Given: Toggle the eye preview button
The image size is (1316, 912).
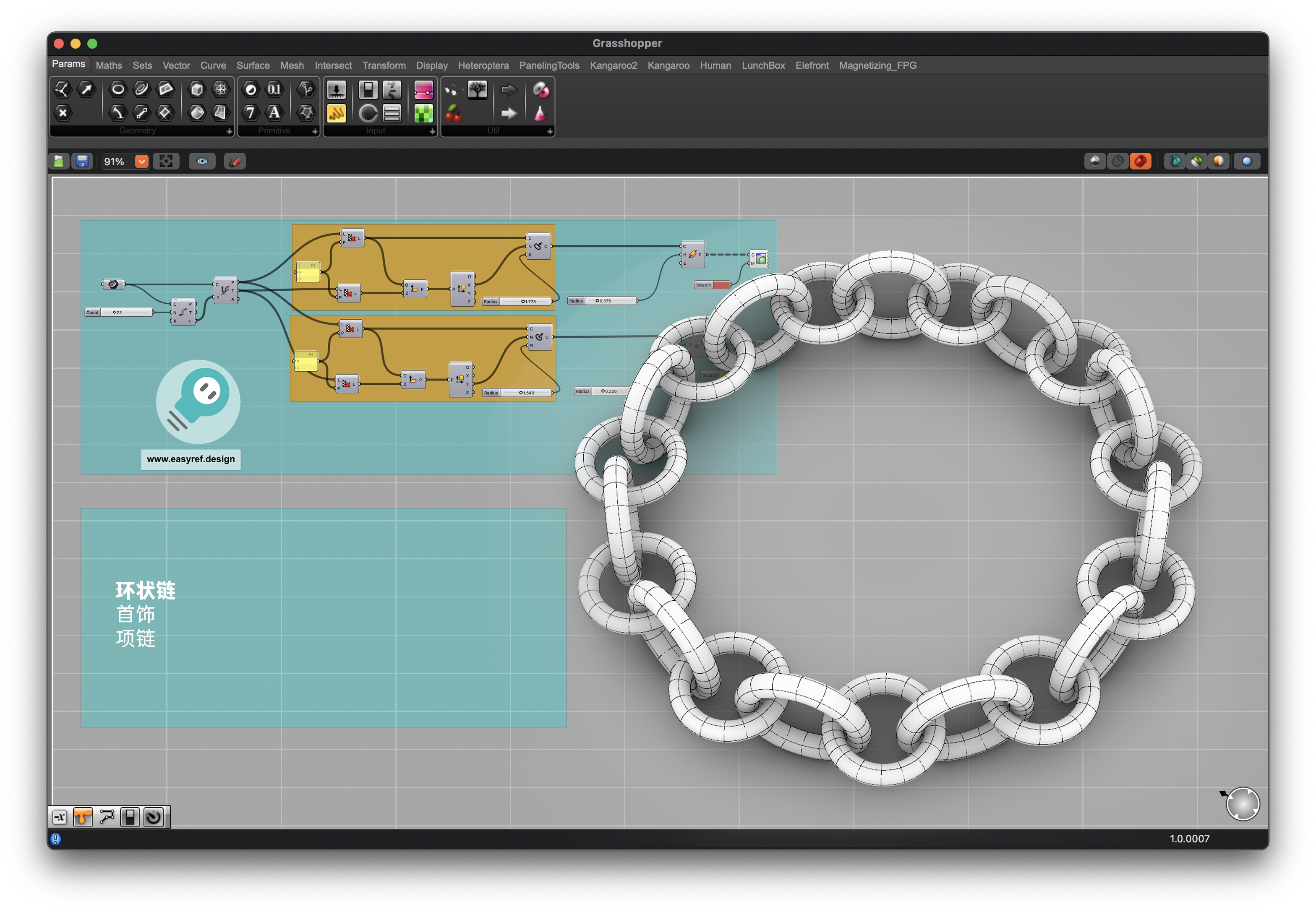Looking at the screenshot, I should click(x=202, y=162).
